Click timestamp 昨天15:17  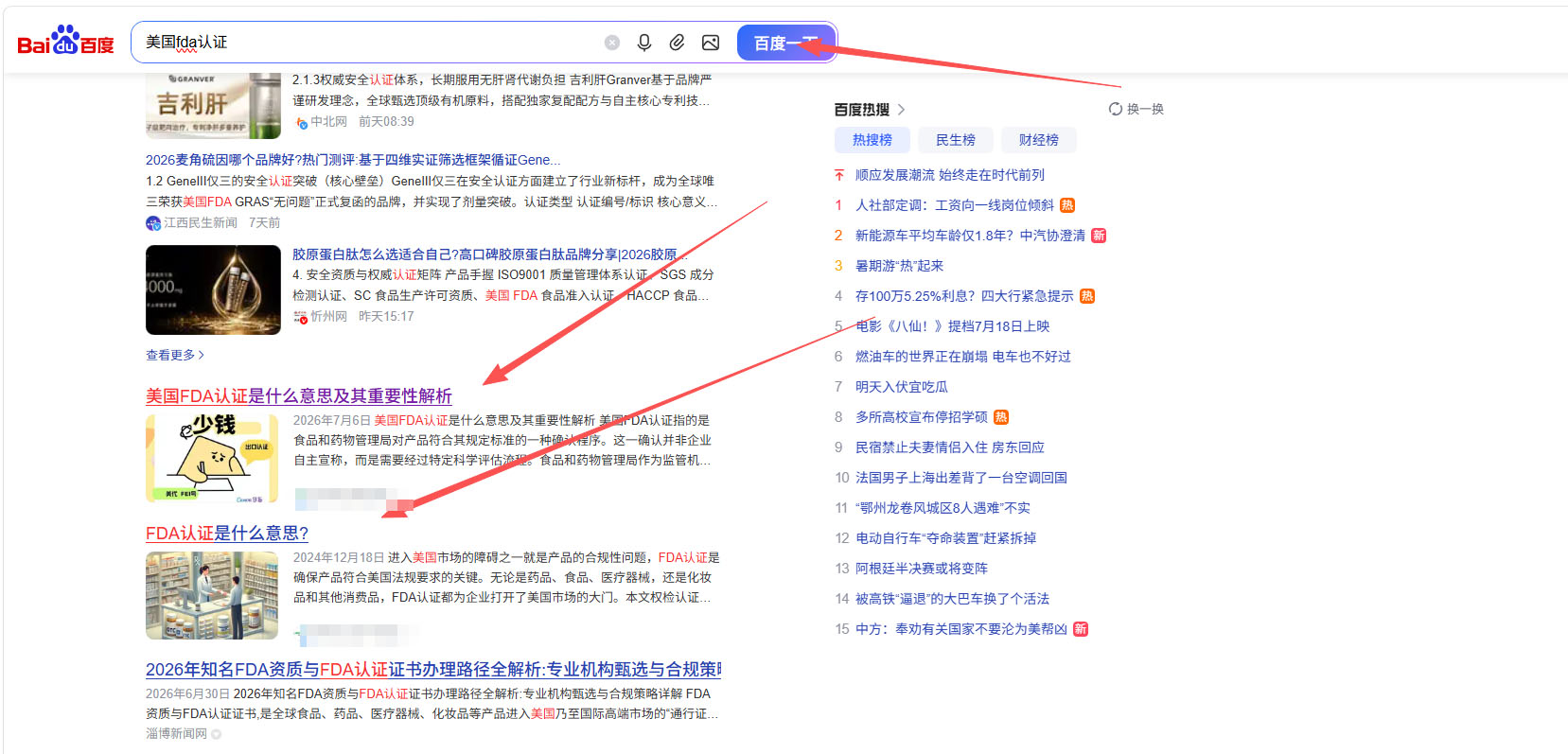tap(386, 317)
